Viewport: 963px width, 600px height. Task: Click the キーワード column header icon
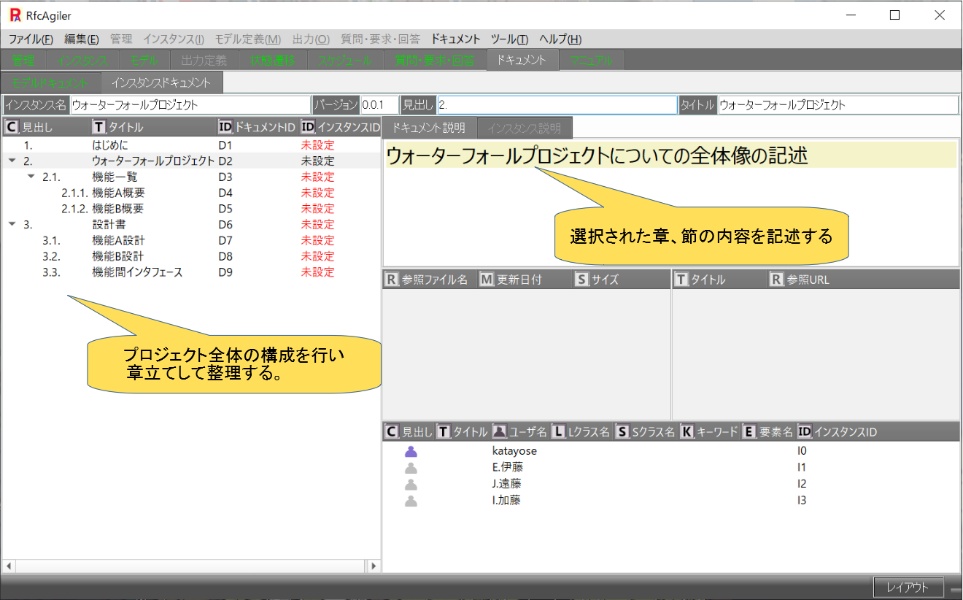click(x=687, y=432)
